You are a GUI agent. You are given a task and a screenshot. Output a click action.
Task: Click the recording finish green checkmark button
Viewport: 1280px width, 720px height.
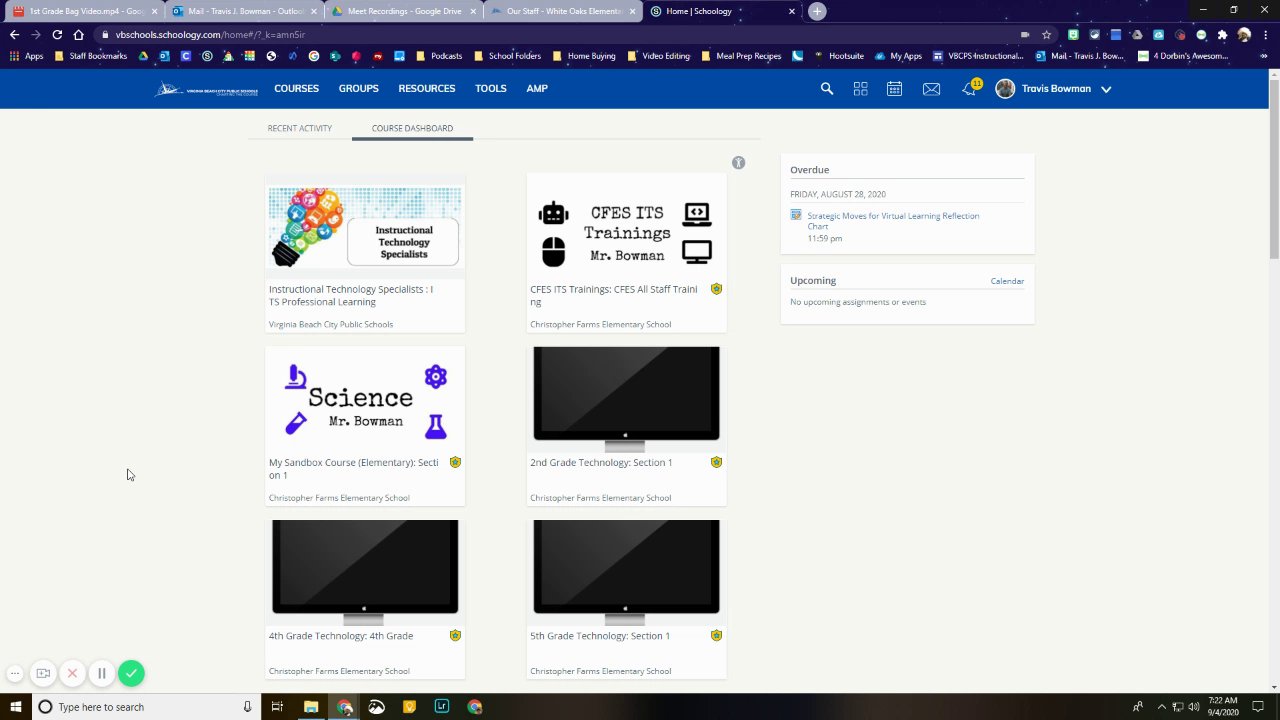click(131, 673)
